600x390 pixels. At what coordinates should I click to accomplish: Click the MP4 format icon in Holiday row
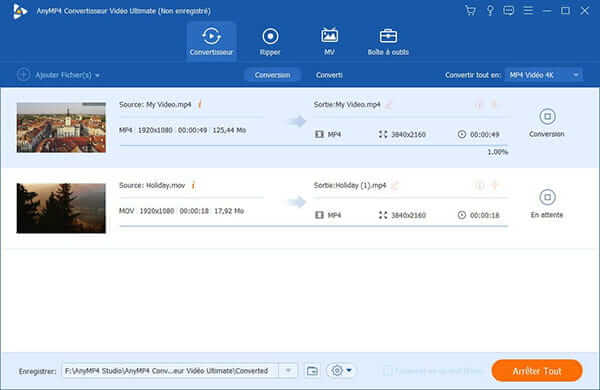pyautogui.click(x=319, y=215)
